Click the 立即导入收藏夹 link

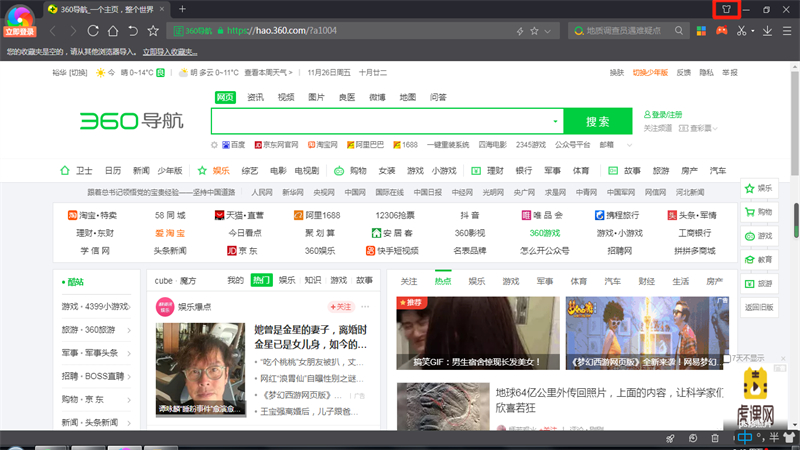(x=170, y=52)
